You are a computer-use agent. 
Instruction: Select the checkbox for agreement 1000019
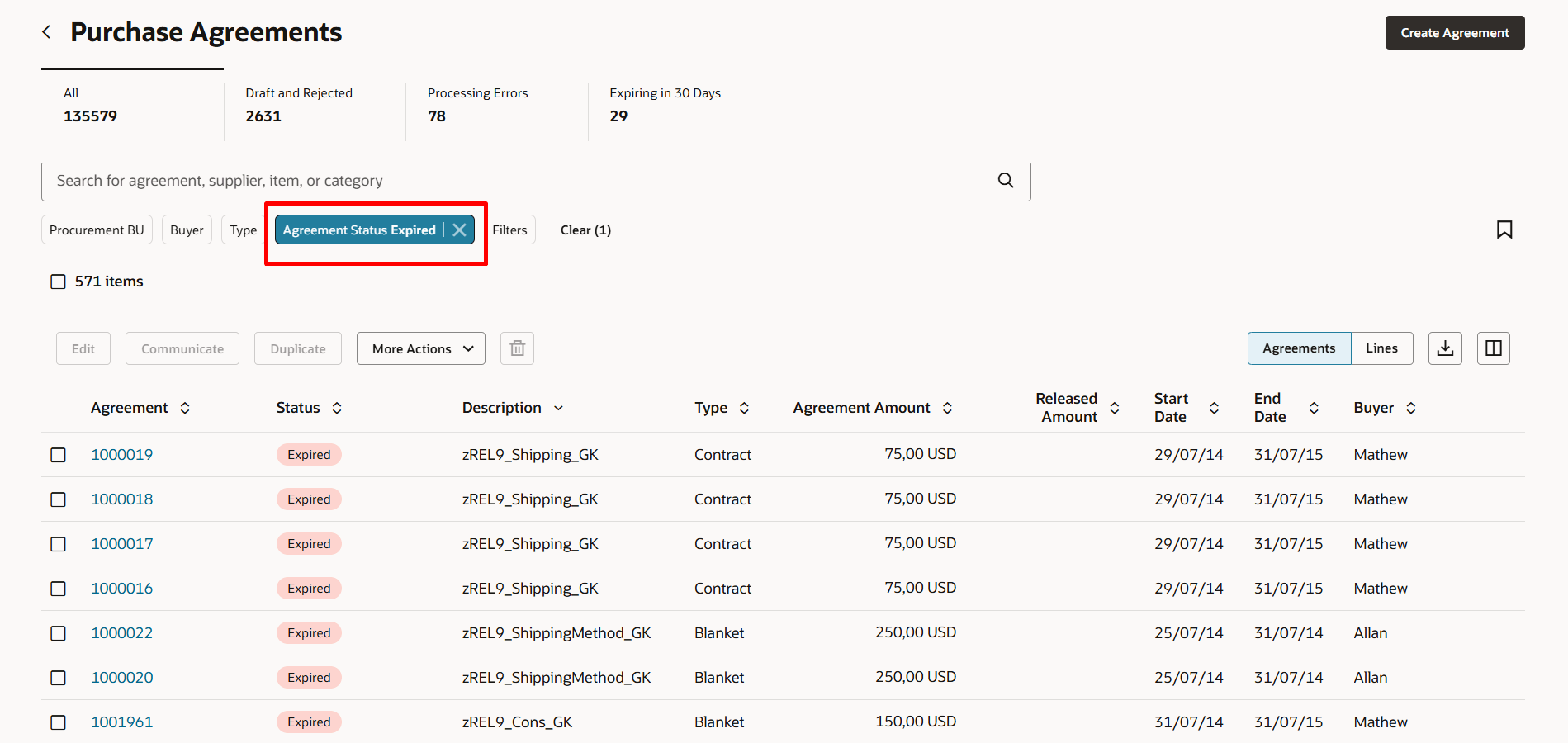click(x=58, y=454)
